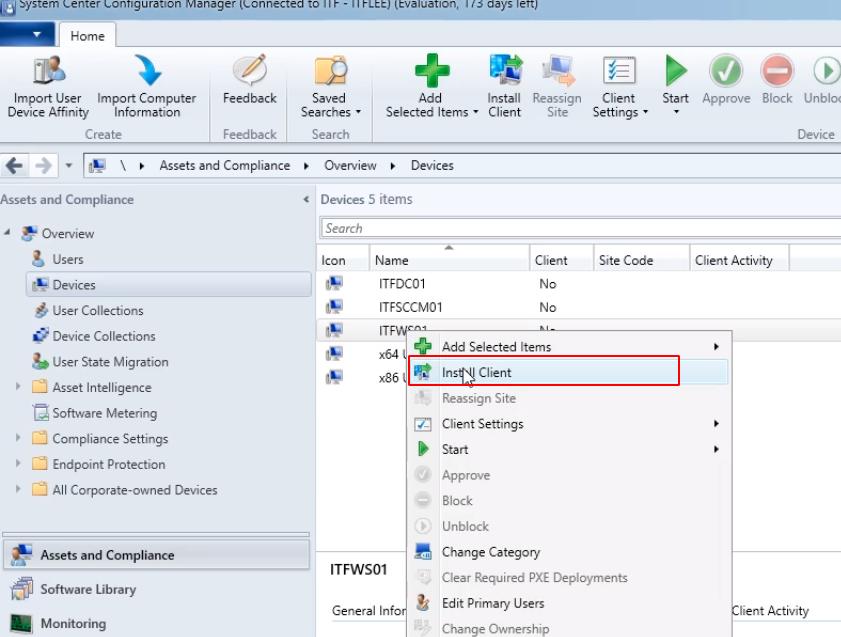Click the Reassign Site ribbon icon
Image resolution: width=841 pixels, height=637 pixels.
[558, 71]
